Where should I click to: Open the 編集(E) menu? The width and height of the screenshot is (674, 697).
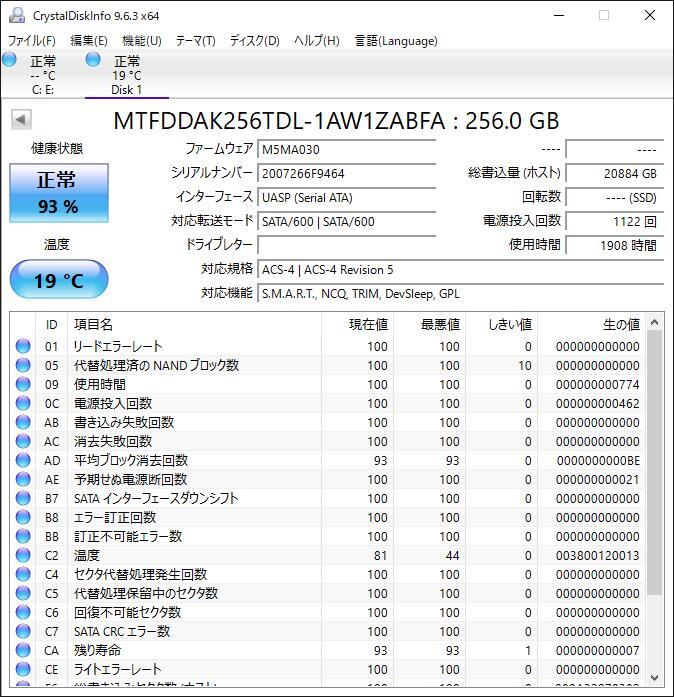89,41
